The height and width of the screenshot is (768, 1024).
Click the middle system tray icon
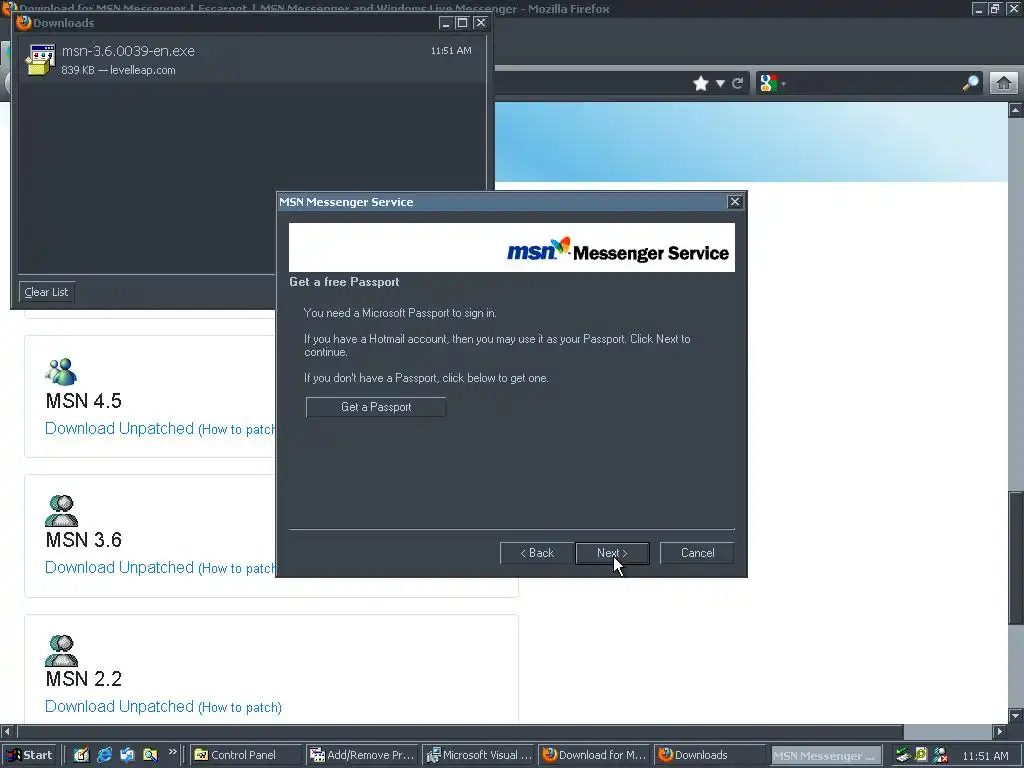click(921, 755)
